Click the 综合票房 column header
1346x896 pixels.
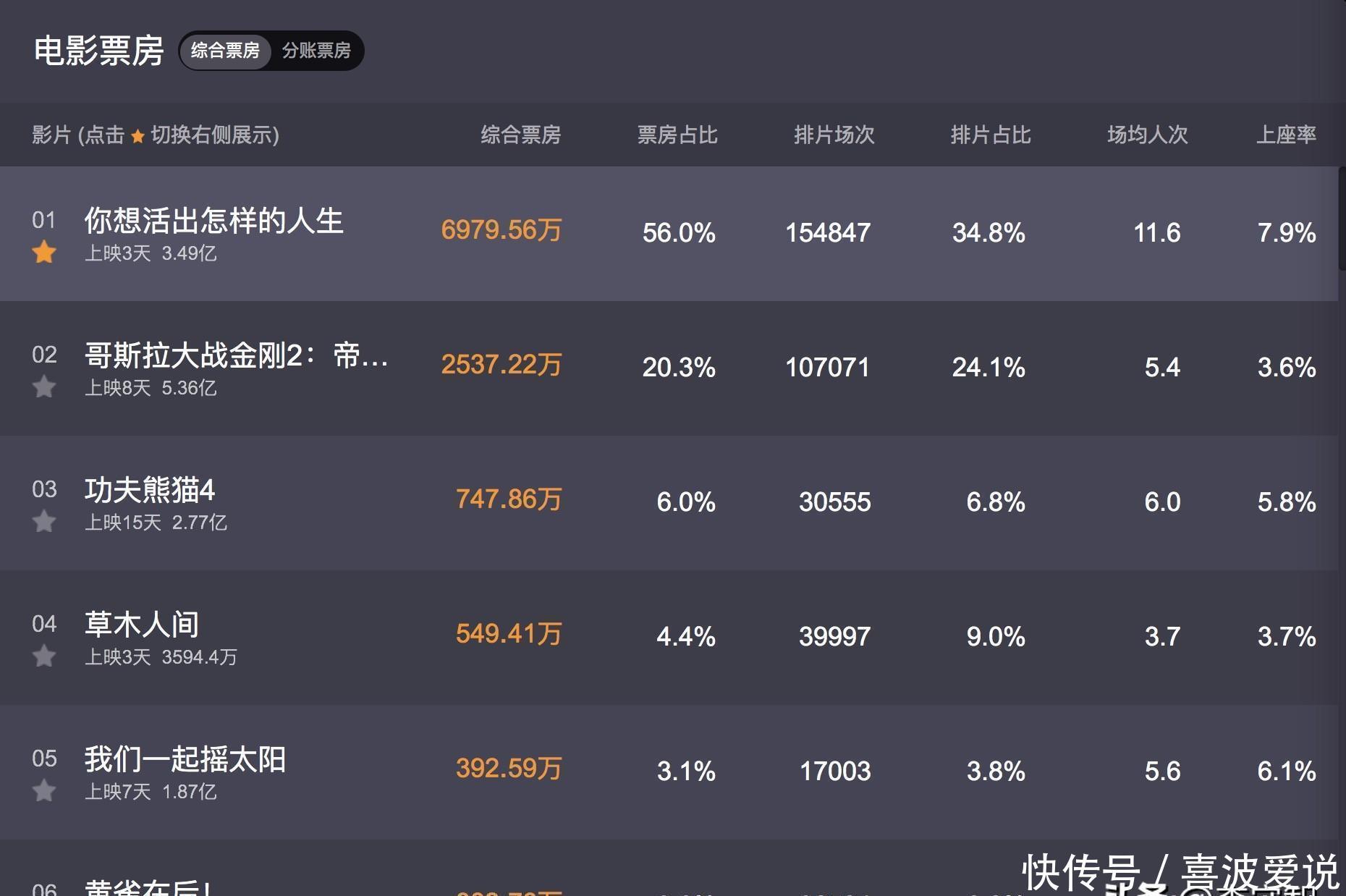pyautogui.click(x=520, y=135)
